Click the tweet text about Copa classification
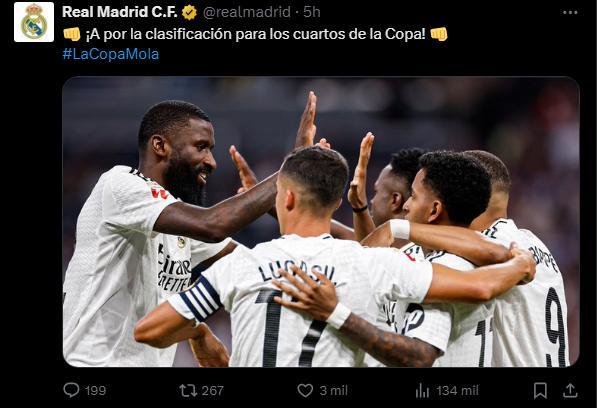The image size is (597, 408). [255, 34]
